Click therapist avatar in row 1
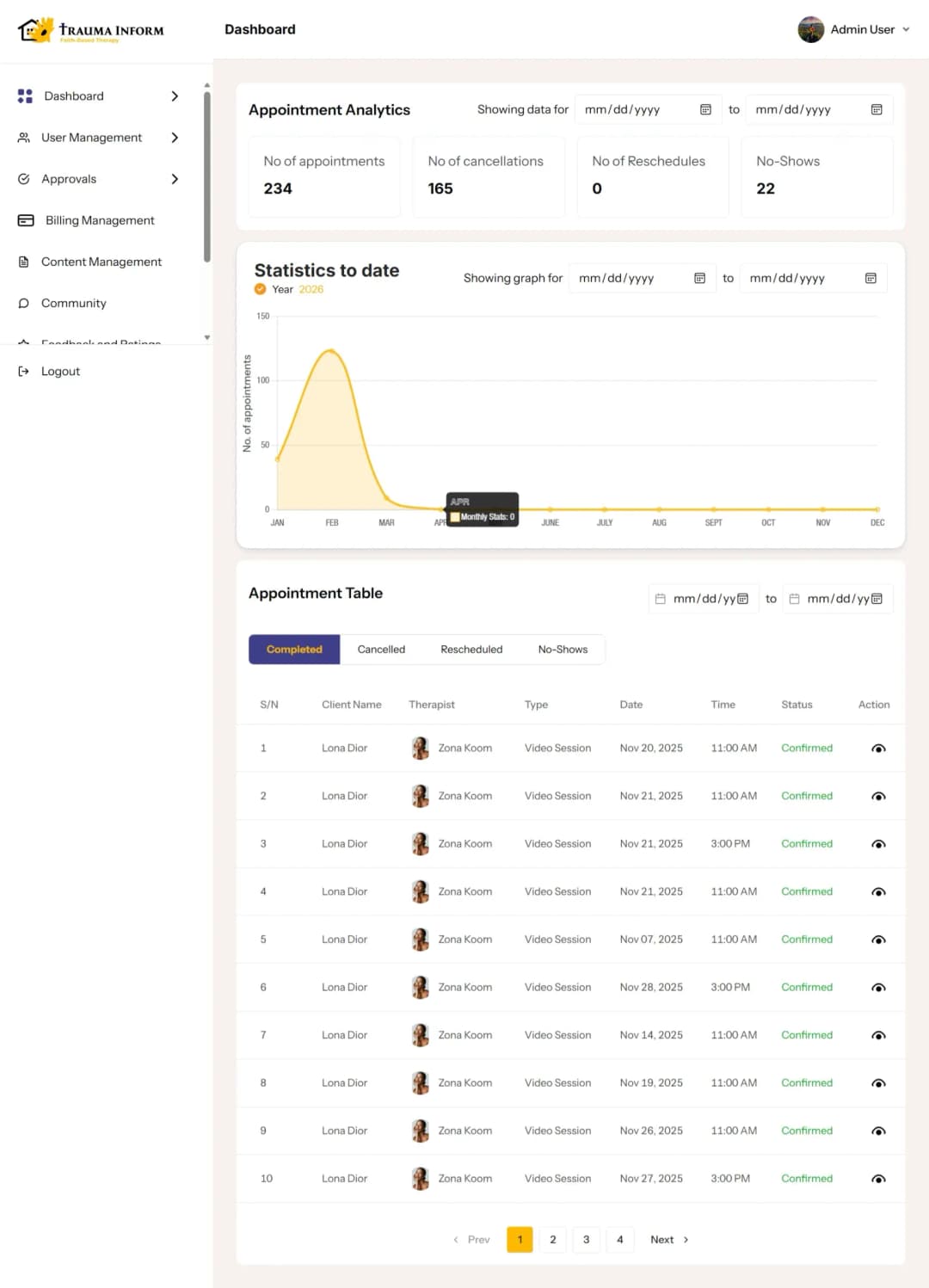Image resolution: width=929 pixels, height=1288 pixels. pyautogui.click(x=420, y=749)
